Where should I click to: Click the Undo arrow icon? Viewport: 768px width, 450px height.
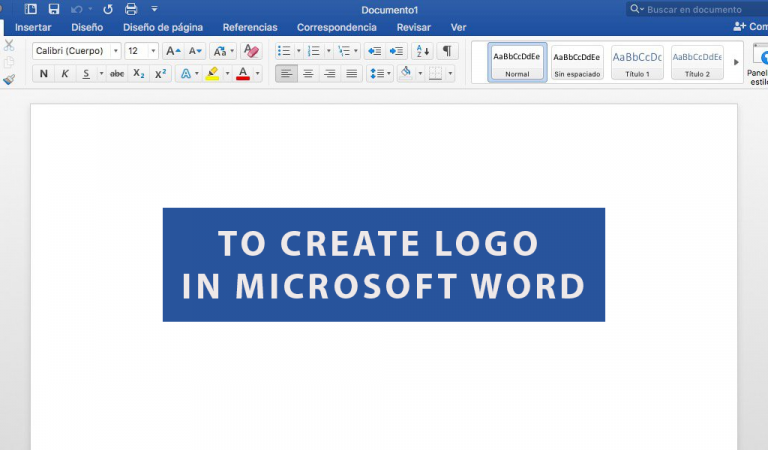tap(77, 9)
